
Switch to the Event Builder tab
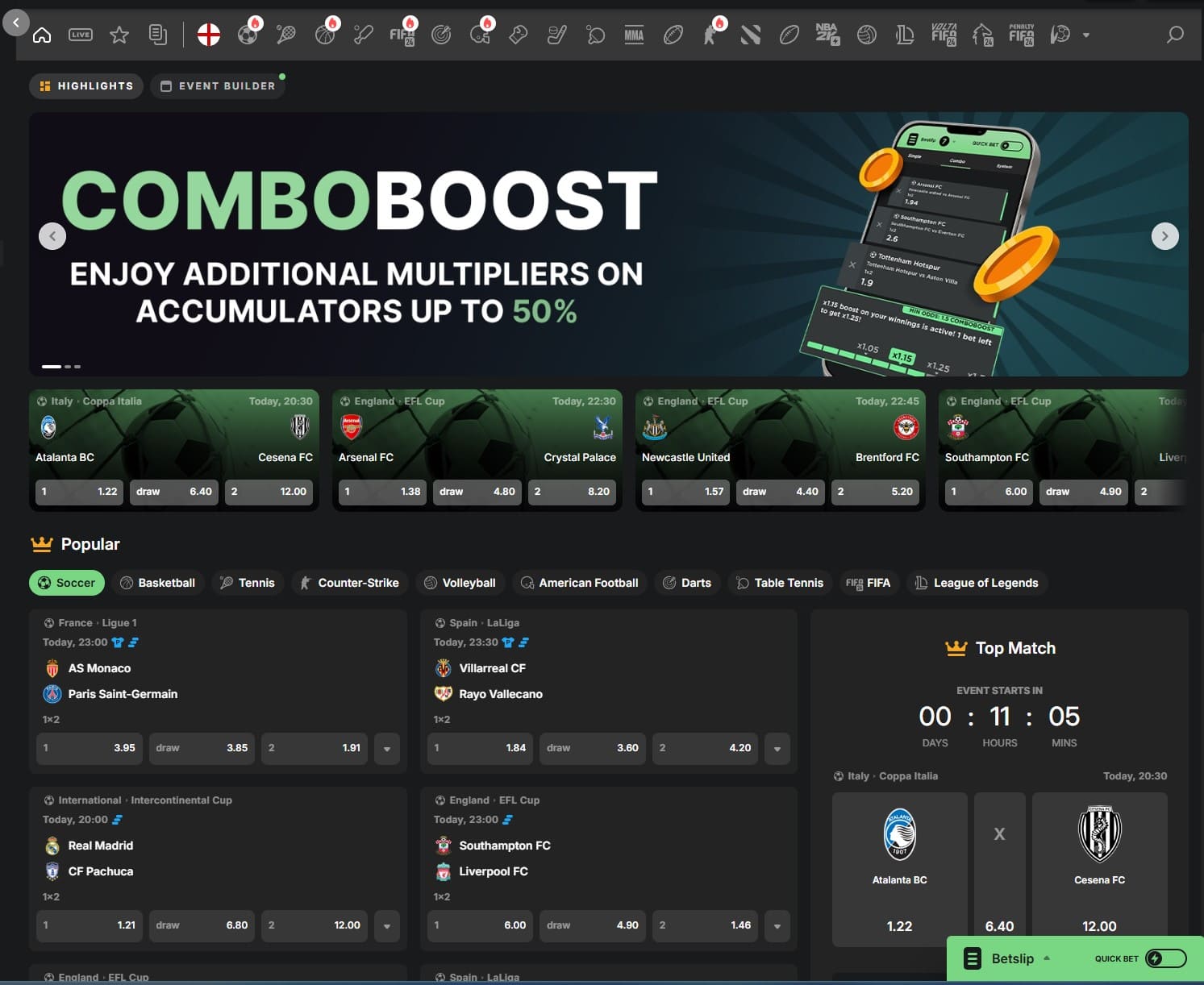217,85
